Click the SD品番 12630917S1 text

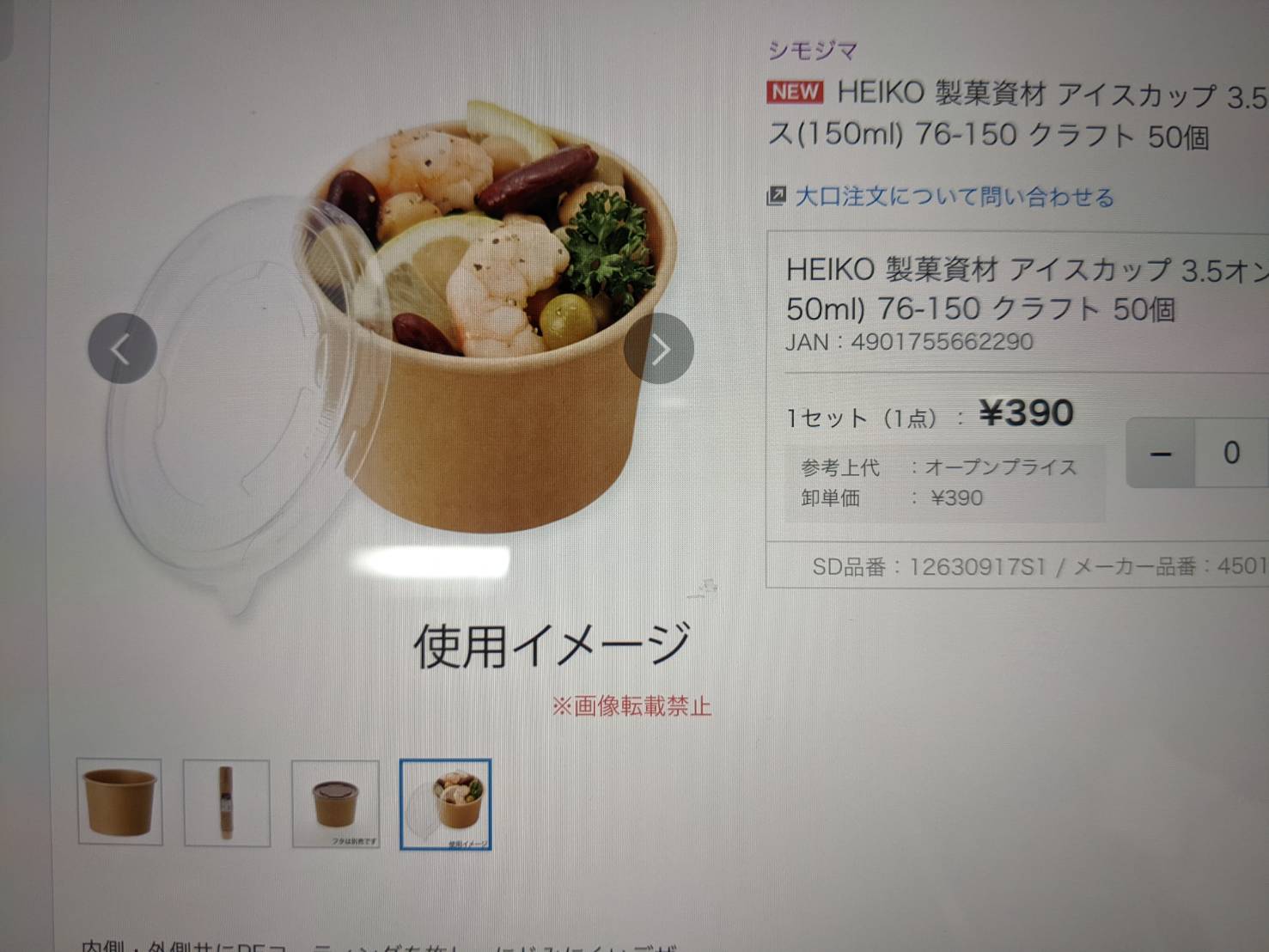(x=929, y=566)
